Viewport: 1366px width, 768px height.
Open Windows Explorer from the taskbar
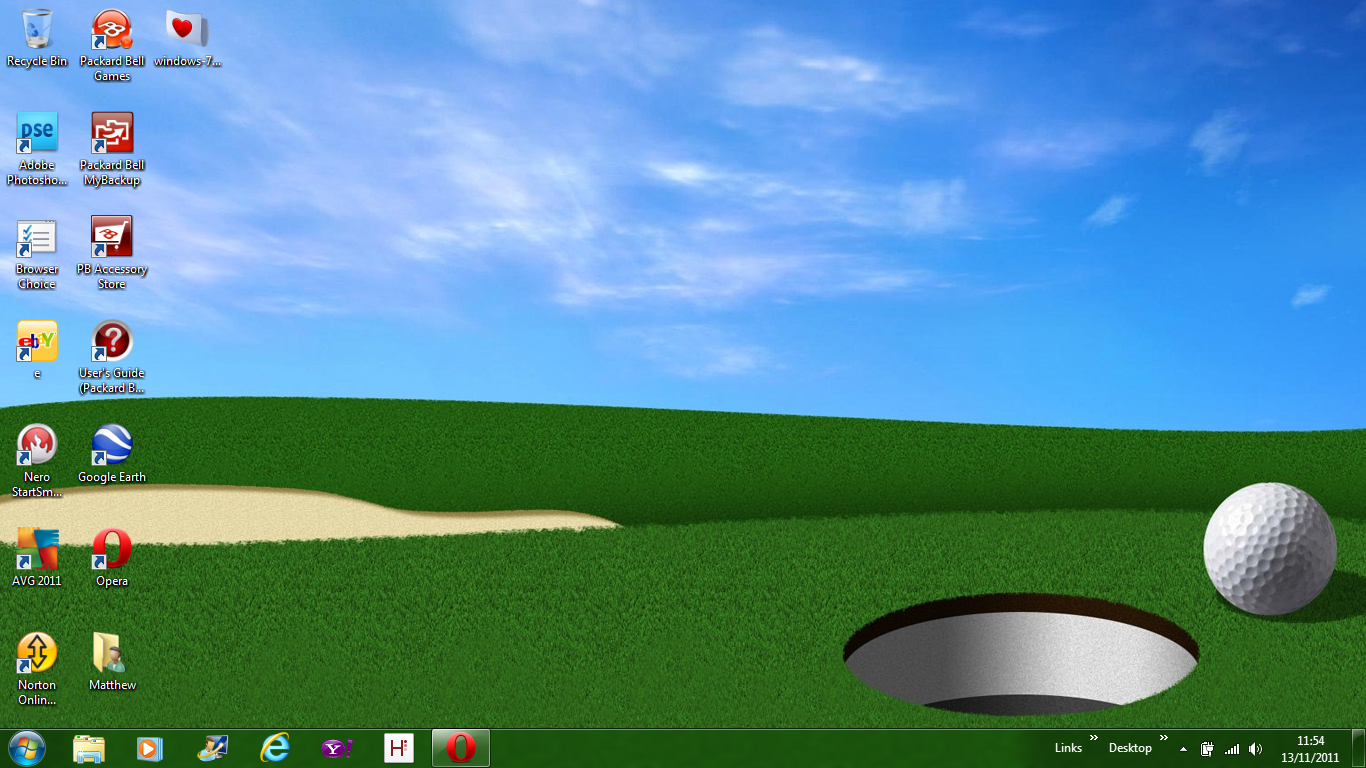pyautogui.click(x=89, y=748)
